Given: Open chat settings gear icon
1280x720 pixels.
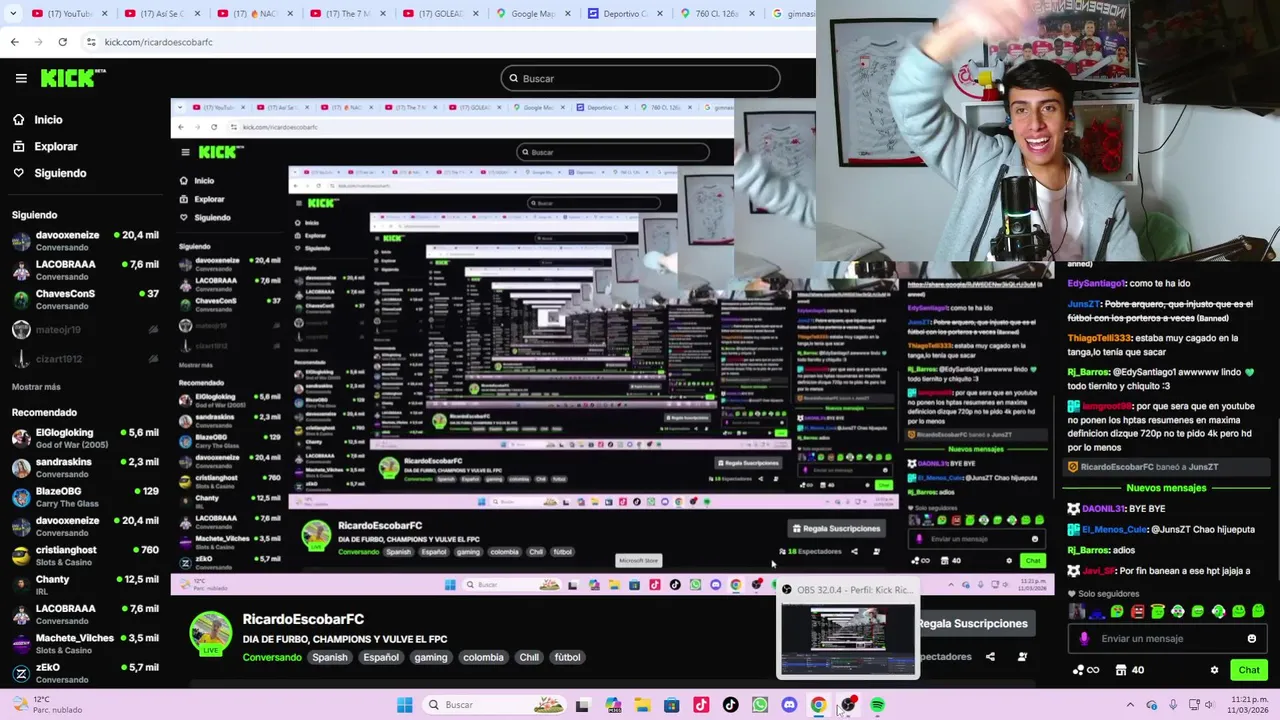Looking at the screenshot, I should (x=1214, y=670).
